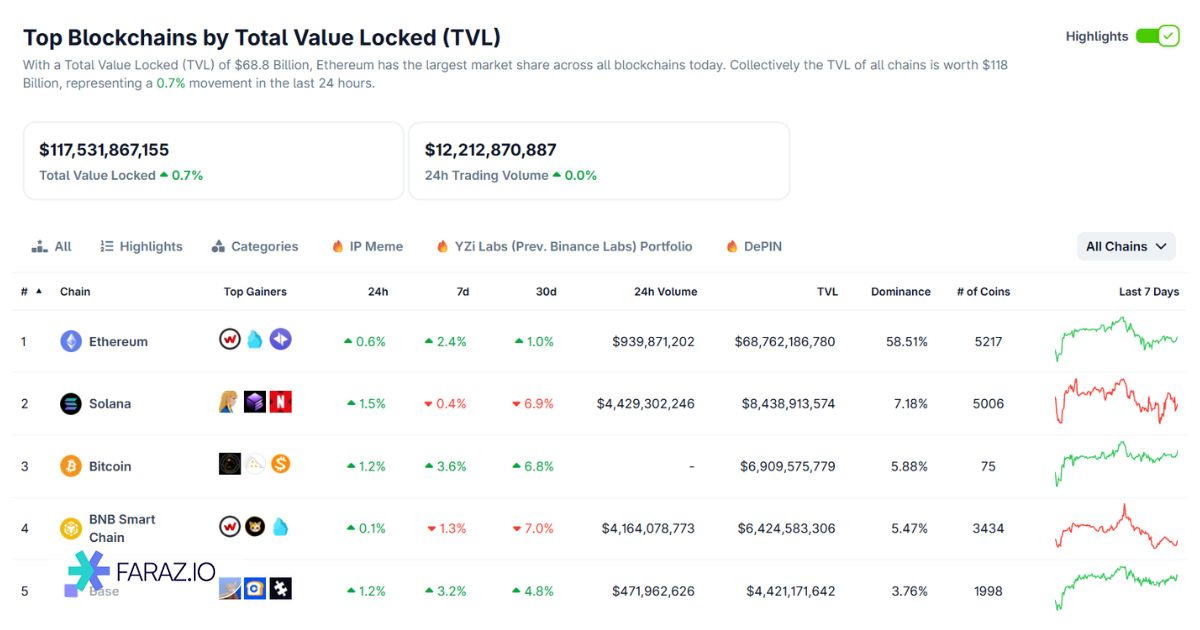Open the Solana chain link

coord(110,404)
